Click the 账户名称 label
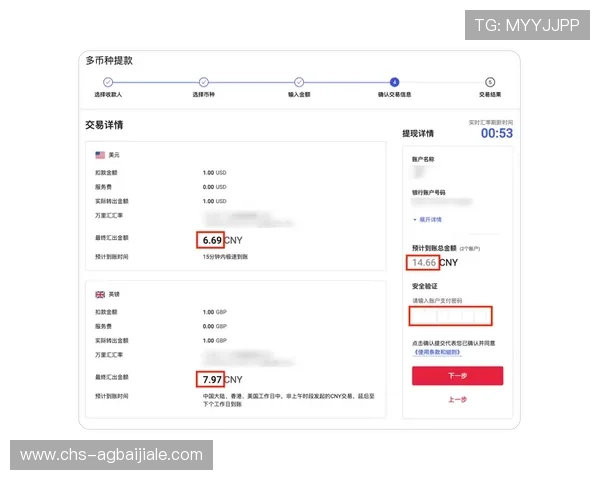This screenshot has height=480, width=600. 423,159
